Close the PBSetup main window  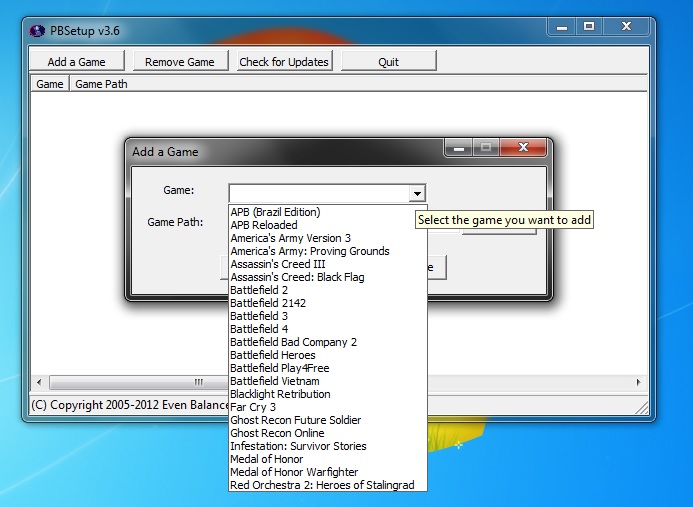click(x=626, y=27)
